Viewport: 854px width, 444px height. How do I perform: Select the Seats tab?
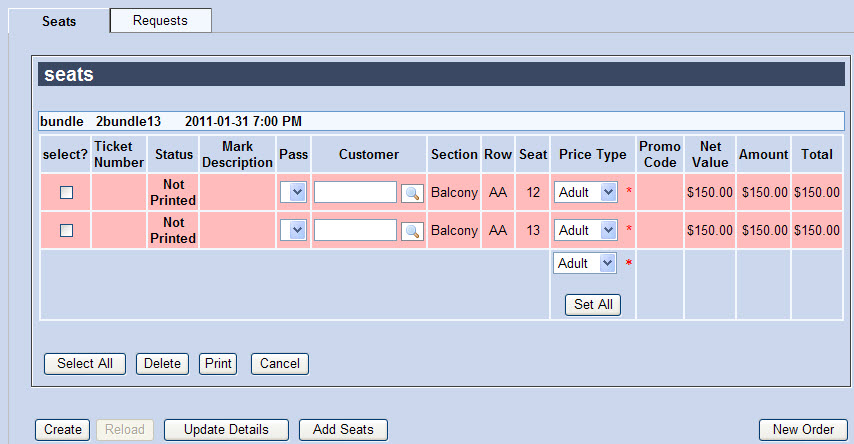point(59,21)
